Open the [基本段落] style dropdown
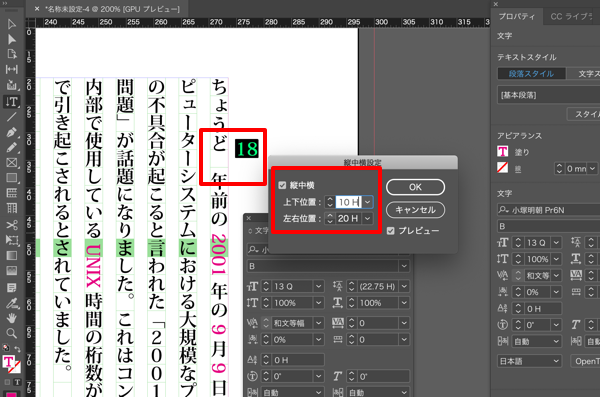600x397 pixels. [549, 95]
